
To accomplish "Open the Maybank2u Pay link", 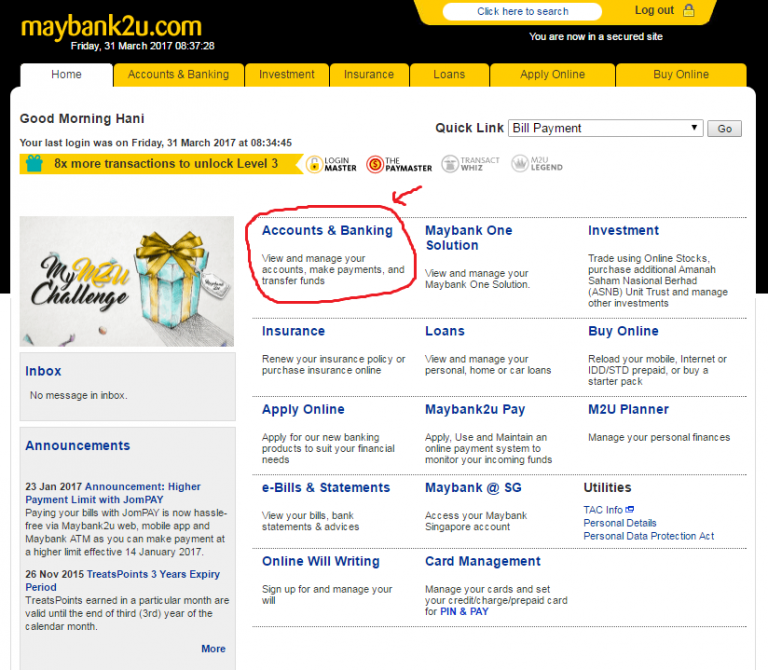I will (x=475, y=410).
